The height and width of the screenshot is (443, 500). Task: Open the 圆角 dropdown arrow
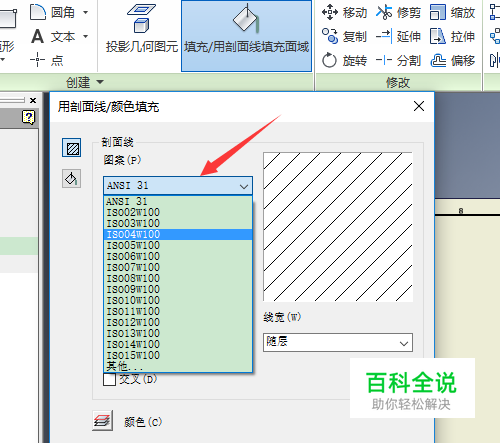[x=86, y=13]
